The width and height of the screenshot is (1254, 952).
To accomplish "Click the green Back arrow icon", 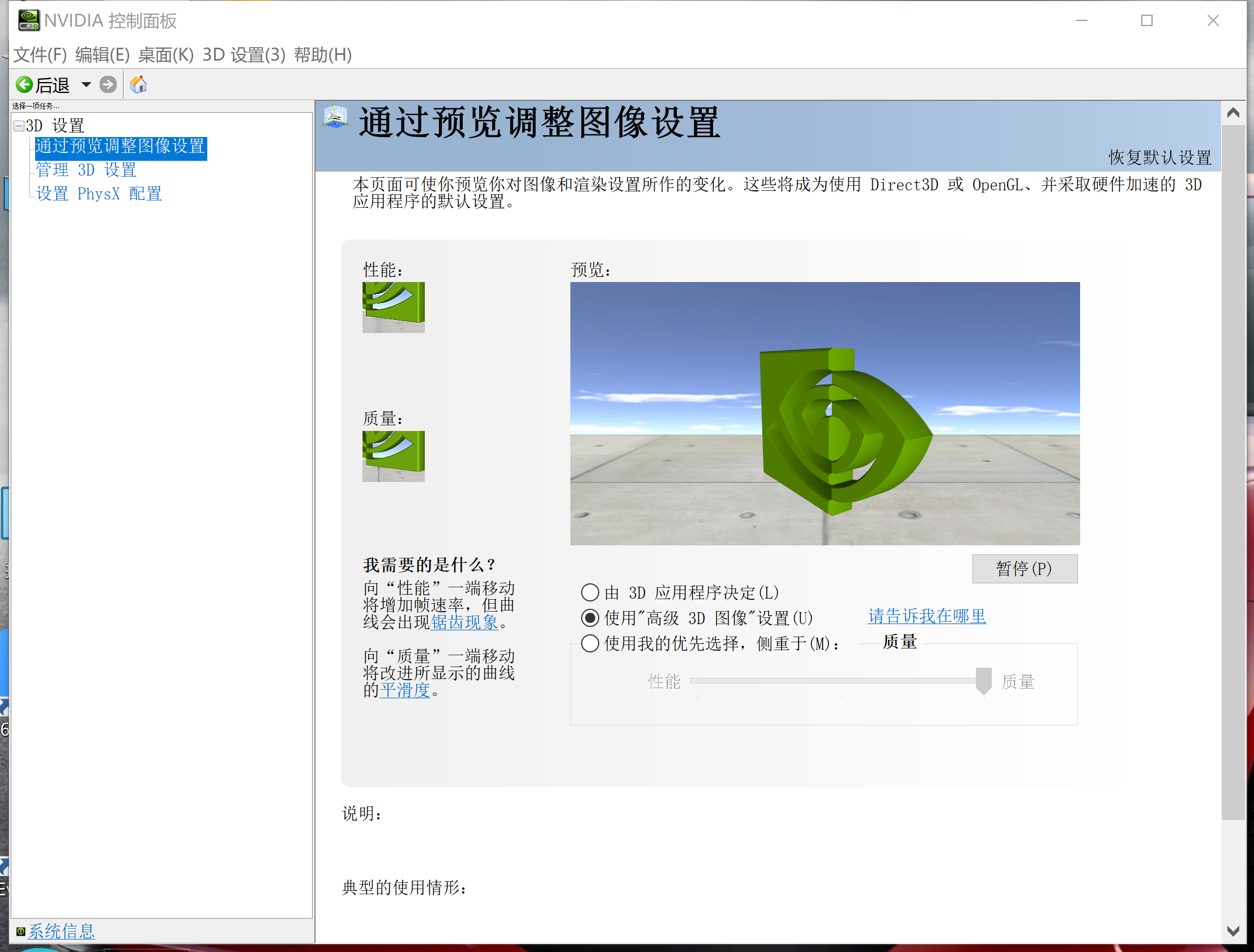I will pos(24,85).
